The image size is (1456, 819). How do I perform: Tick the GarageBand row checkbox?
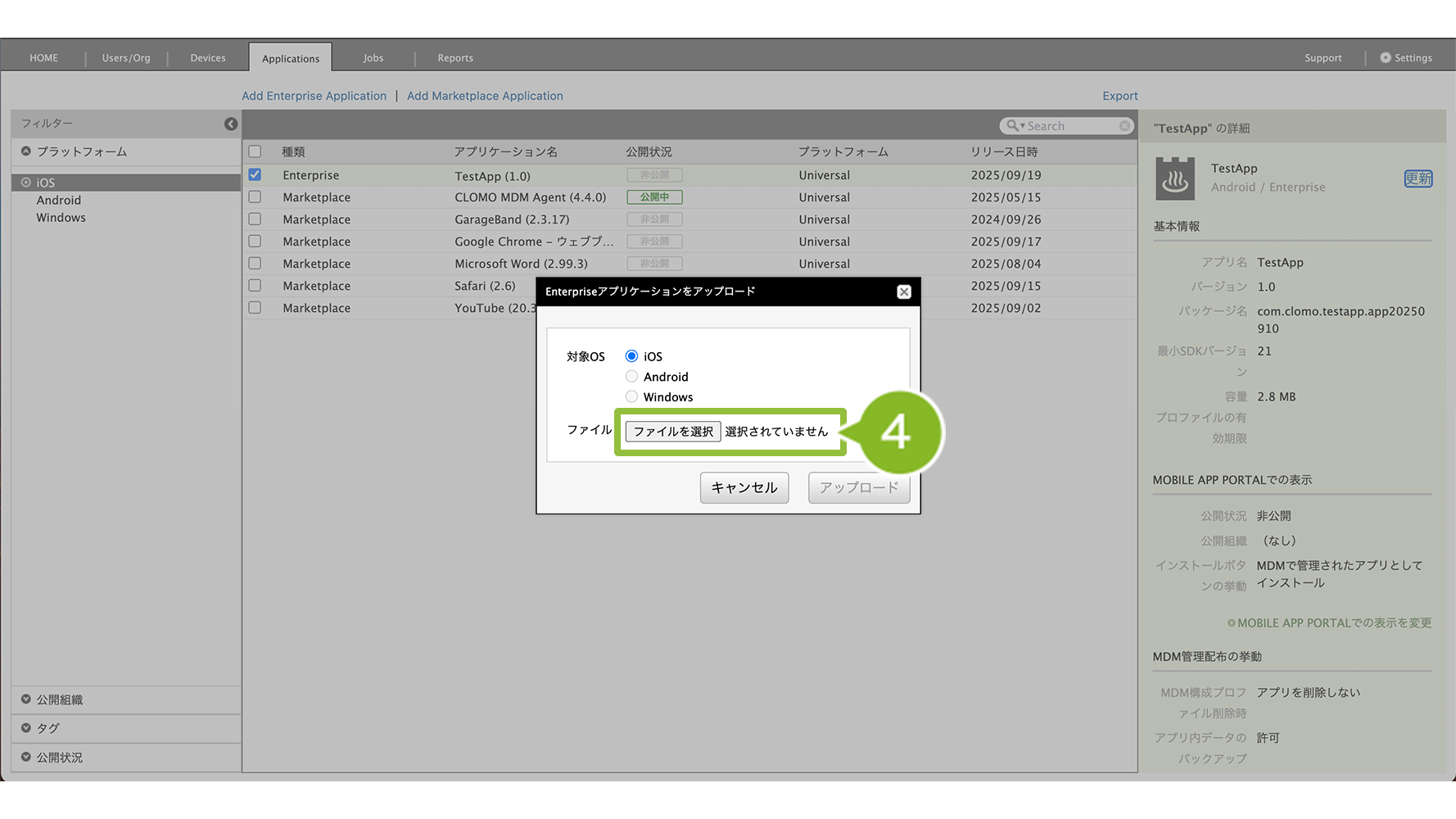[x=255, y=219]
